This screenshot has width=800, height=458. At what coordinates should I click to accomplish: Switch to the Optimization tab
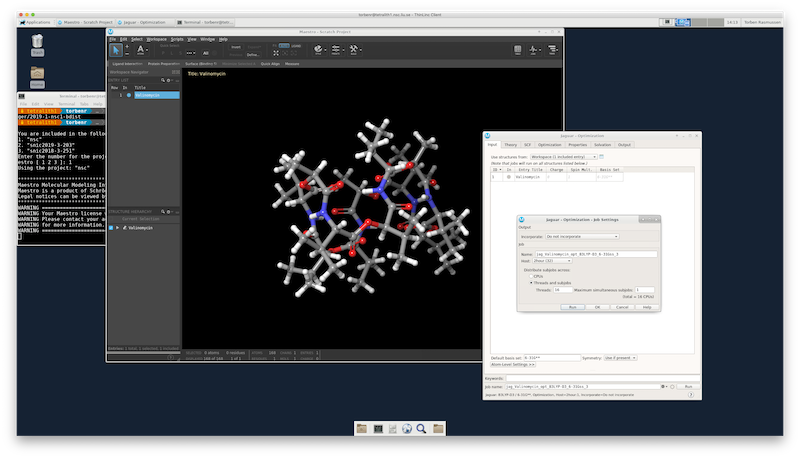(549, 145)
